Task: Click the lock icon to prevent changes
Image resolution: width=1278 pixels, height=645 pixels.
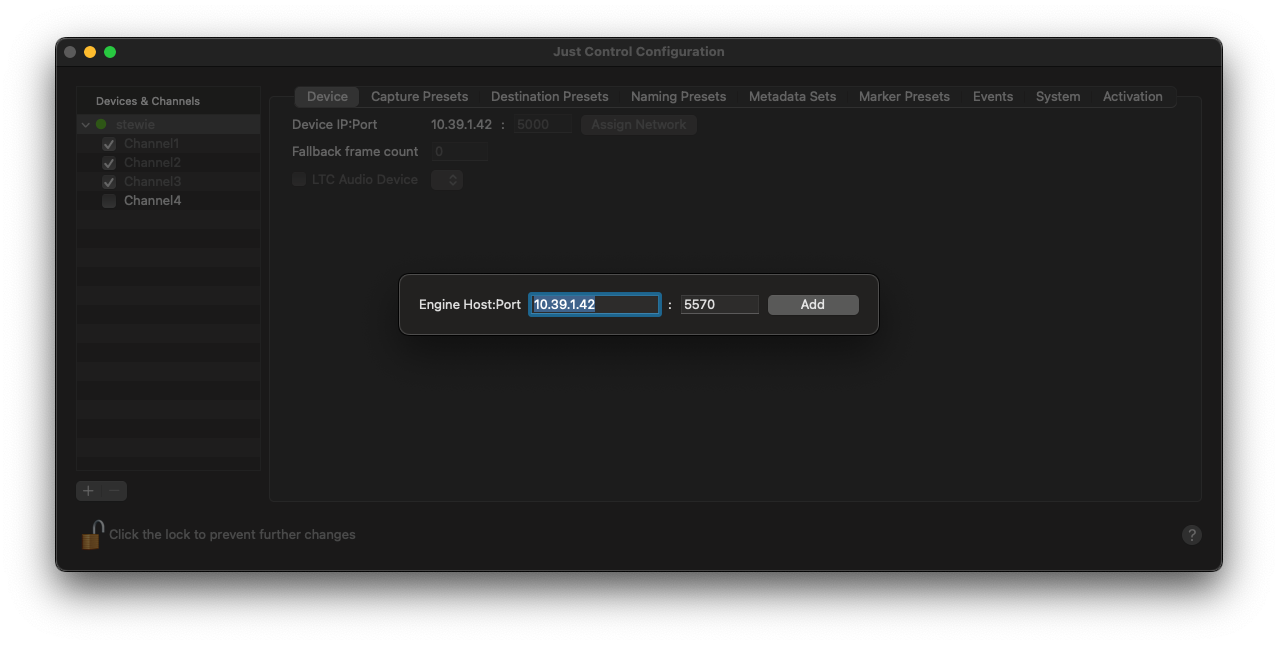Action: 92,535
